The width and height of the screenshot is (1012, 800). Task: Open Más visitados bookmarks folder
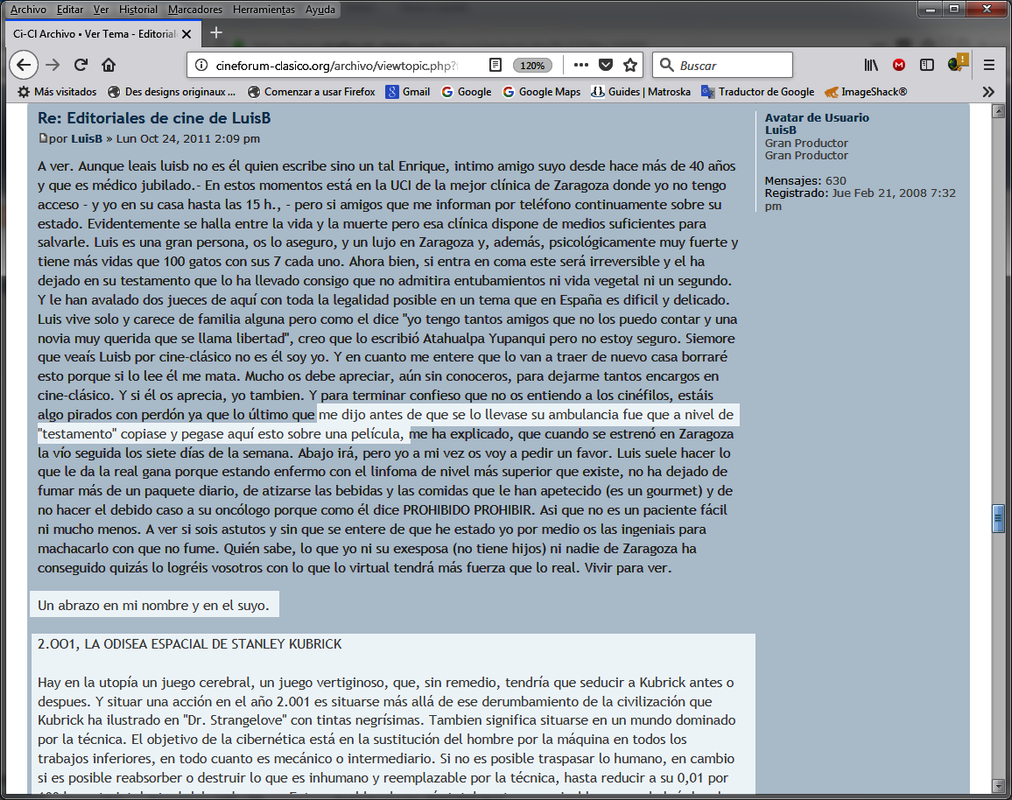pyautogui.click(x=57, y=92)
